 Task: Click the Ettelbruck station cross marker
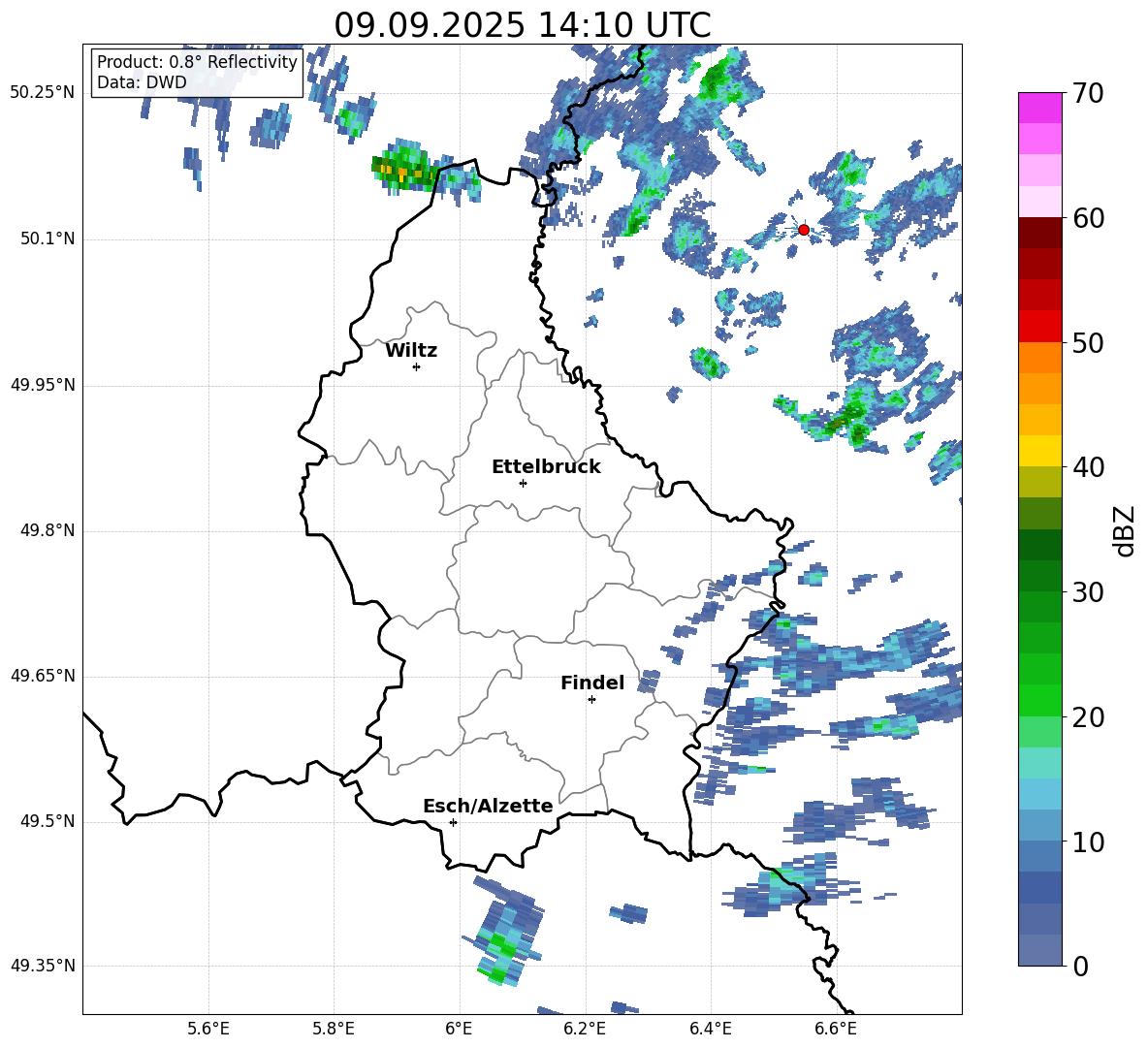coord(523,483)
